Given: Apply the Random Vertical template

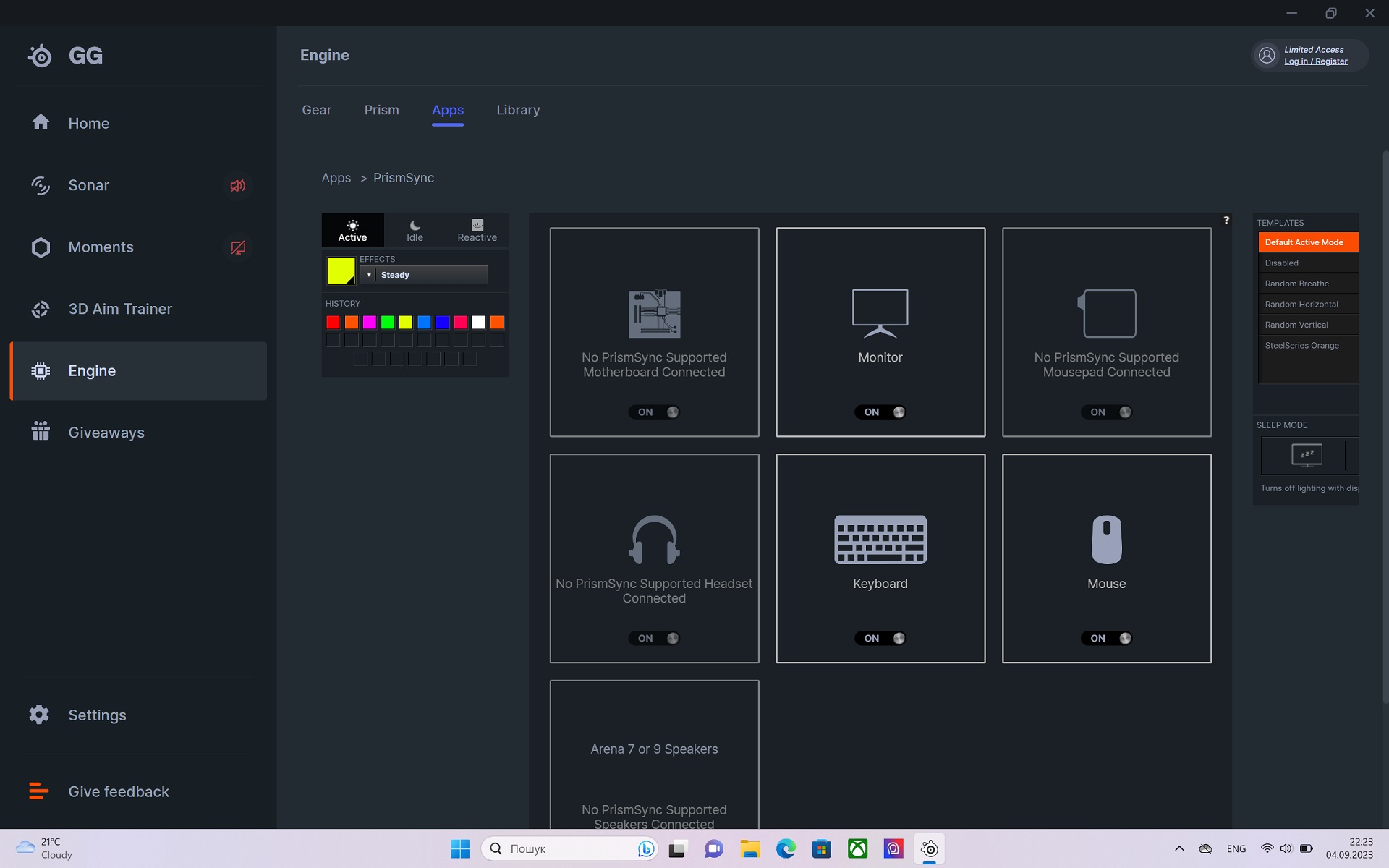Looking at the screenshot, I should [x=1308, y=325].
